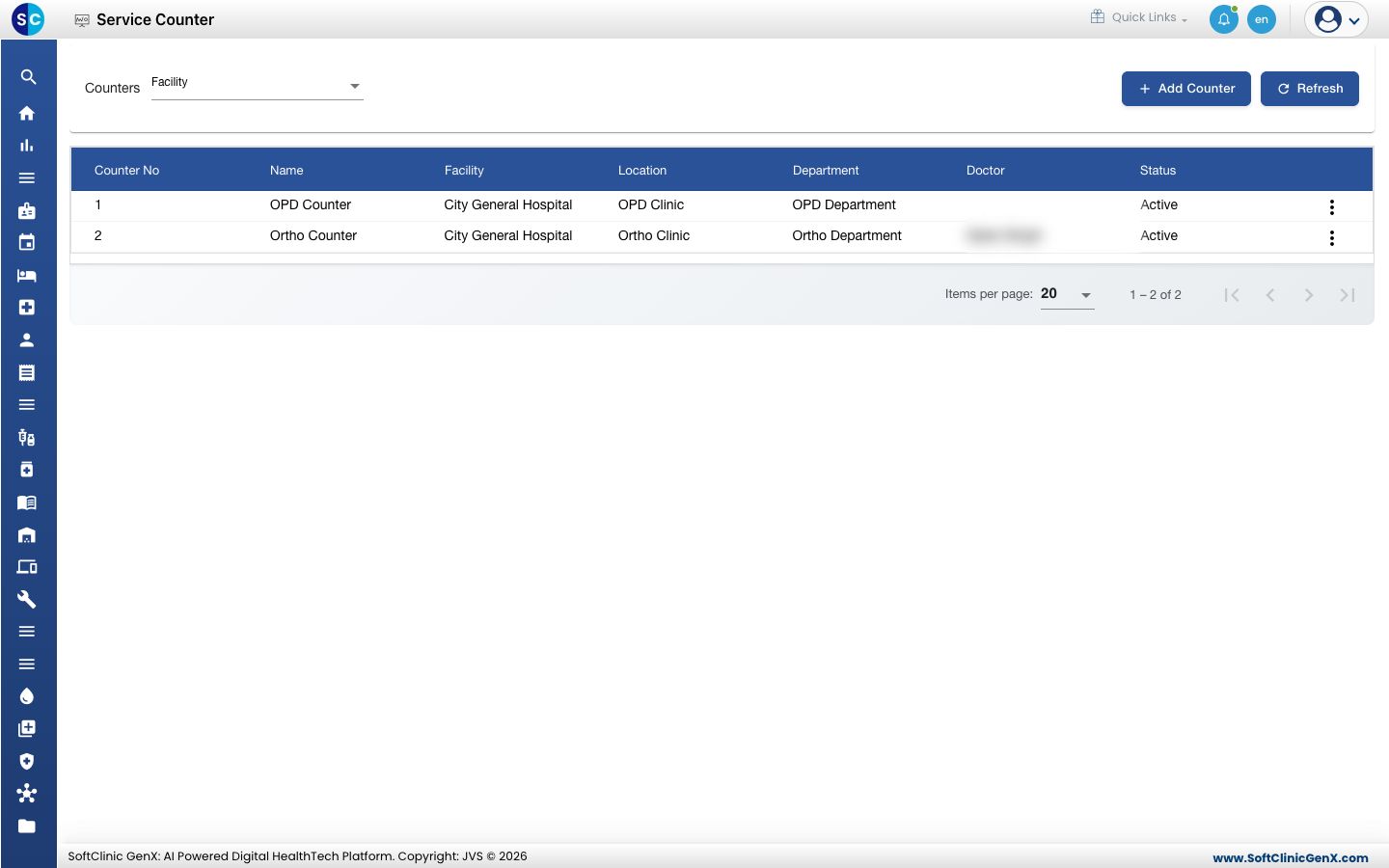
Task: Select the Ortho Department cell
Action: tap(847, 235)
